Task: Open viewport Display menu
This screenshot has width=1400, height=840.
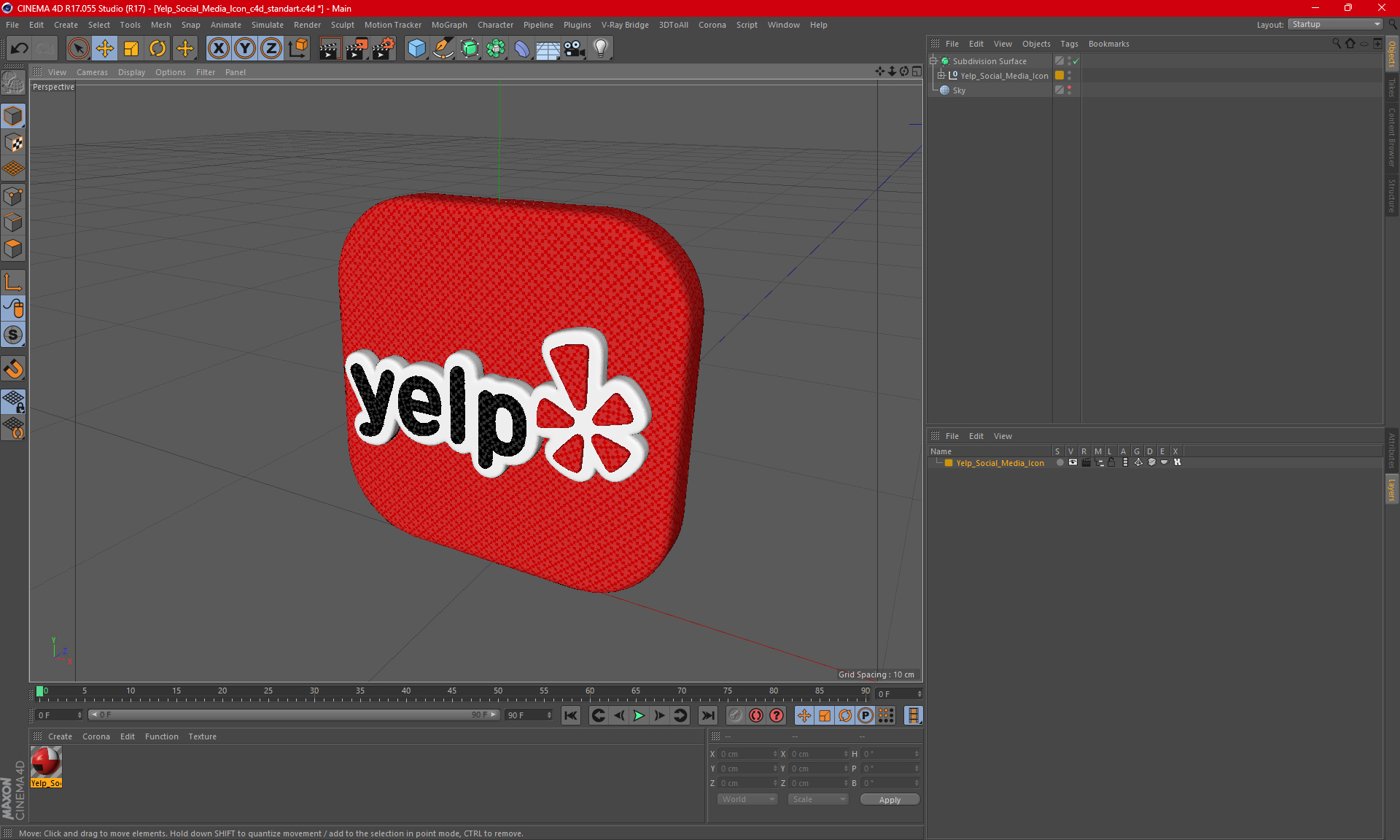Action: click(131, 72)
